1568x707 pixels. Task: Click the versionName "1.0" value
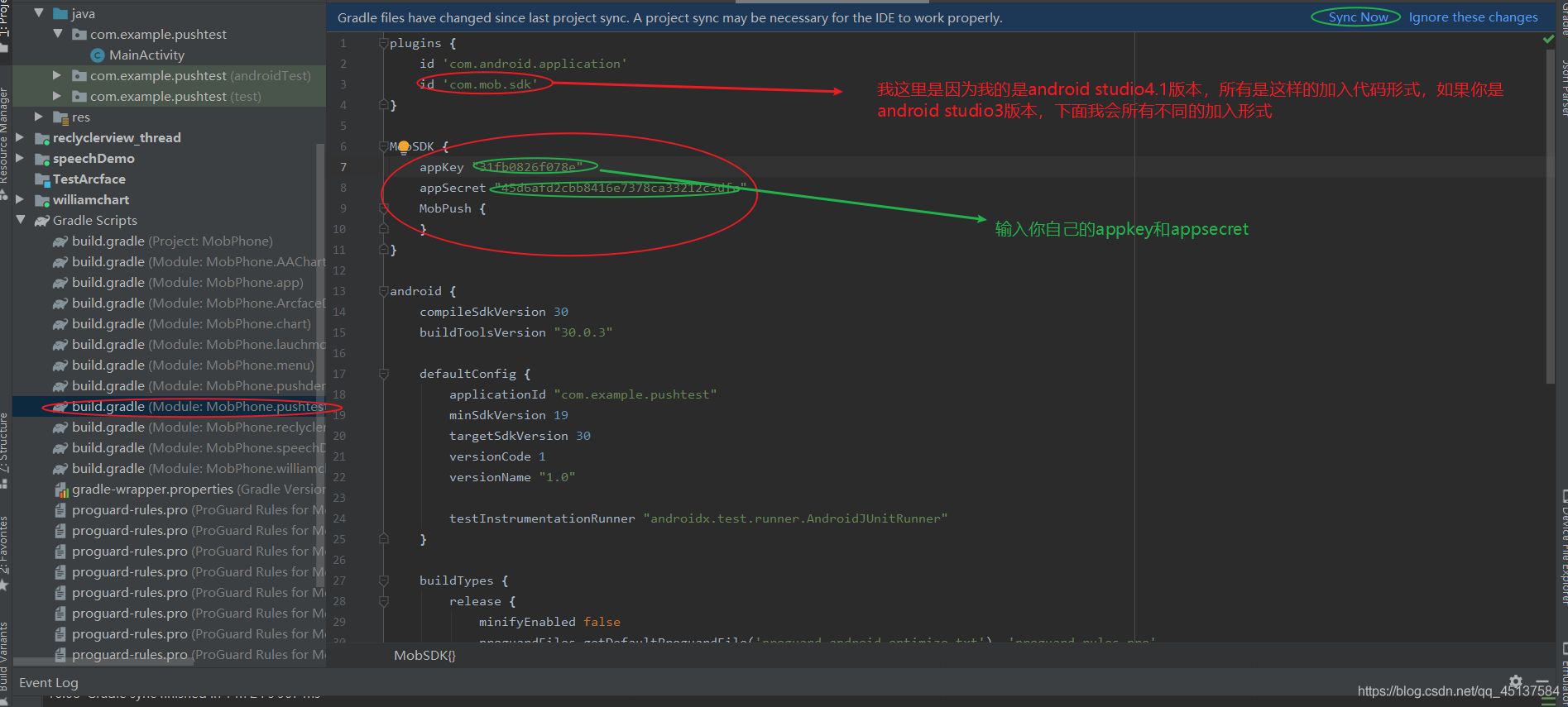(556, 477)
